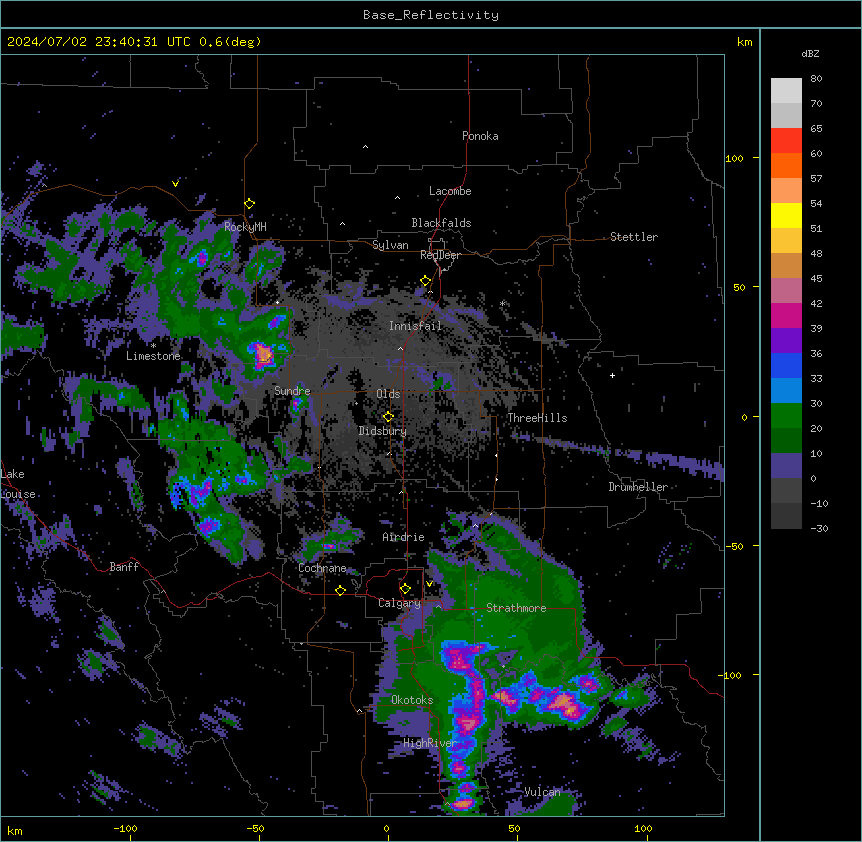Click the Lacombe city label
This screenshot has height=842, width=862.
click(x=450, y=191)
